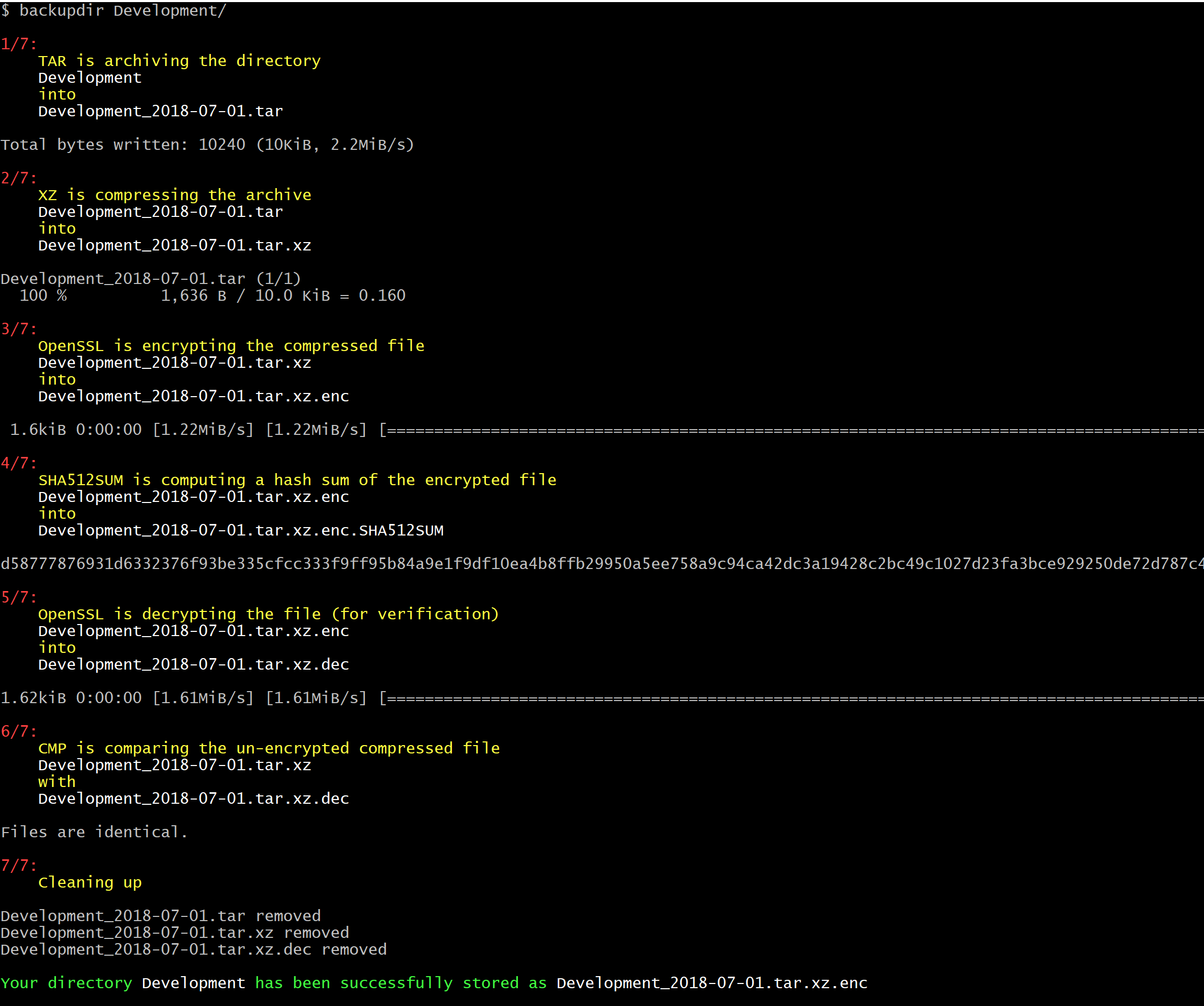
Task: Select the red step label '3/7:'
Action: tap(19, 329)
